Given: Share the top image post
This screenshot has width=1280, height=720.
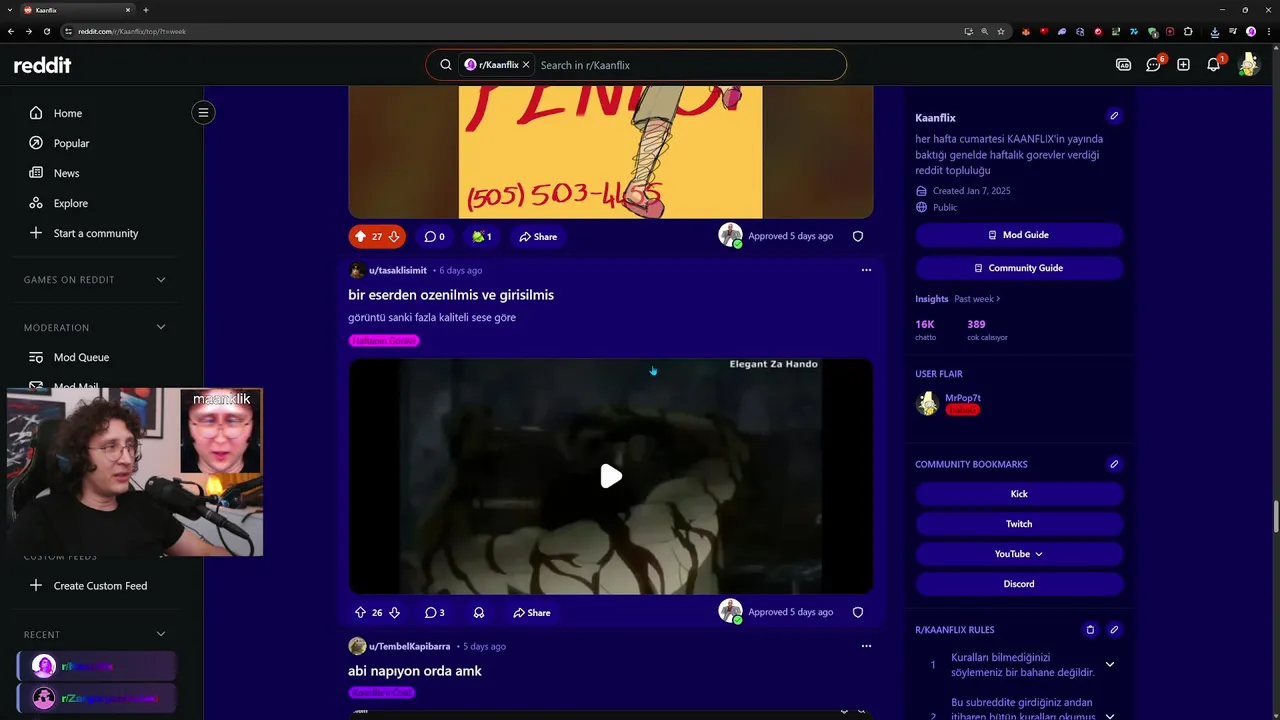Looking at the screenshot, I should pos(538,237).
